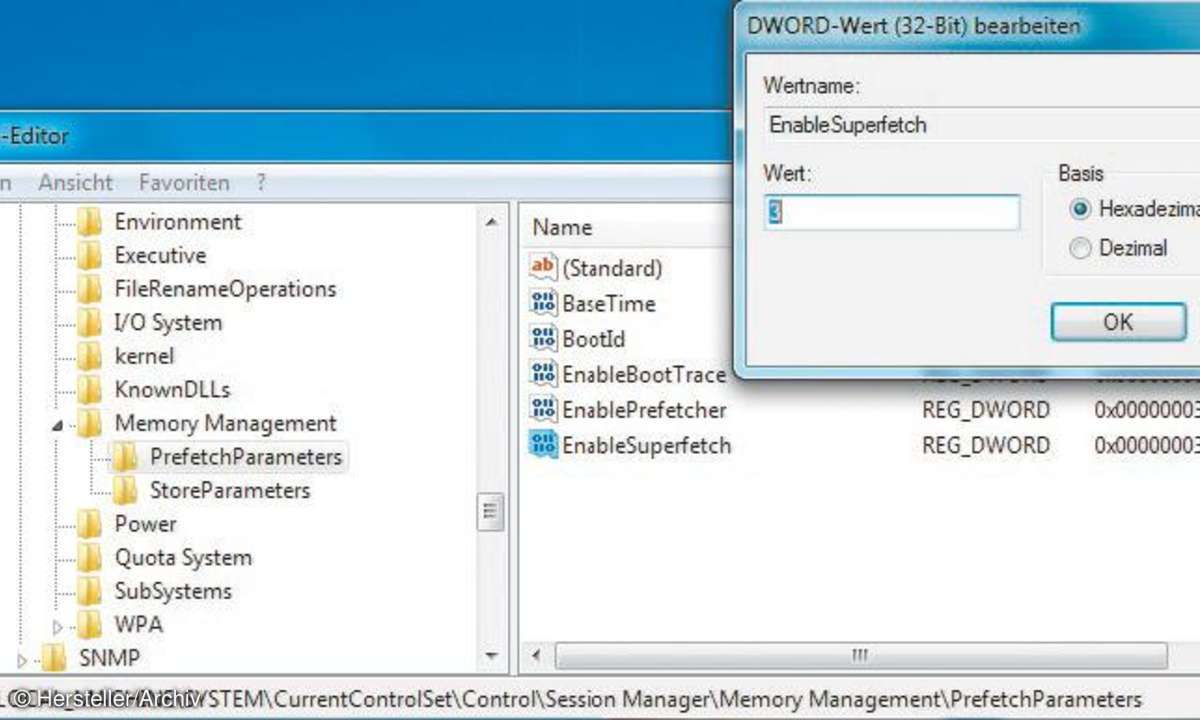Select the EnableSuperfetch value name

(x=646, y=445)
